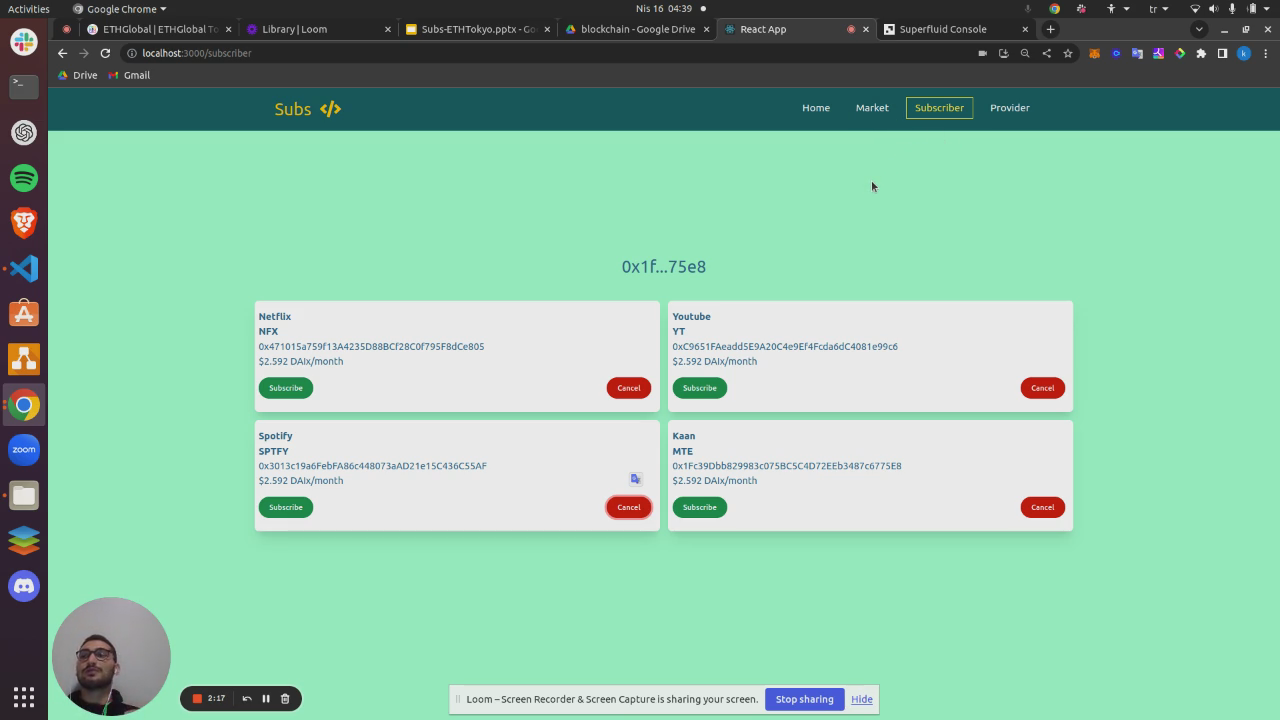1280x720 pixels.
Task: Subscribe to Youtube
Action: [x=700, y=388]
